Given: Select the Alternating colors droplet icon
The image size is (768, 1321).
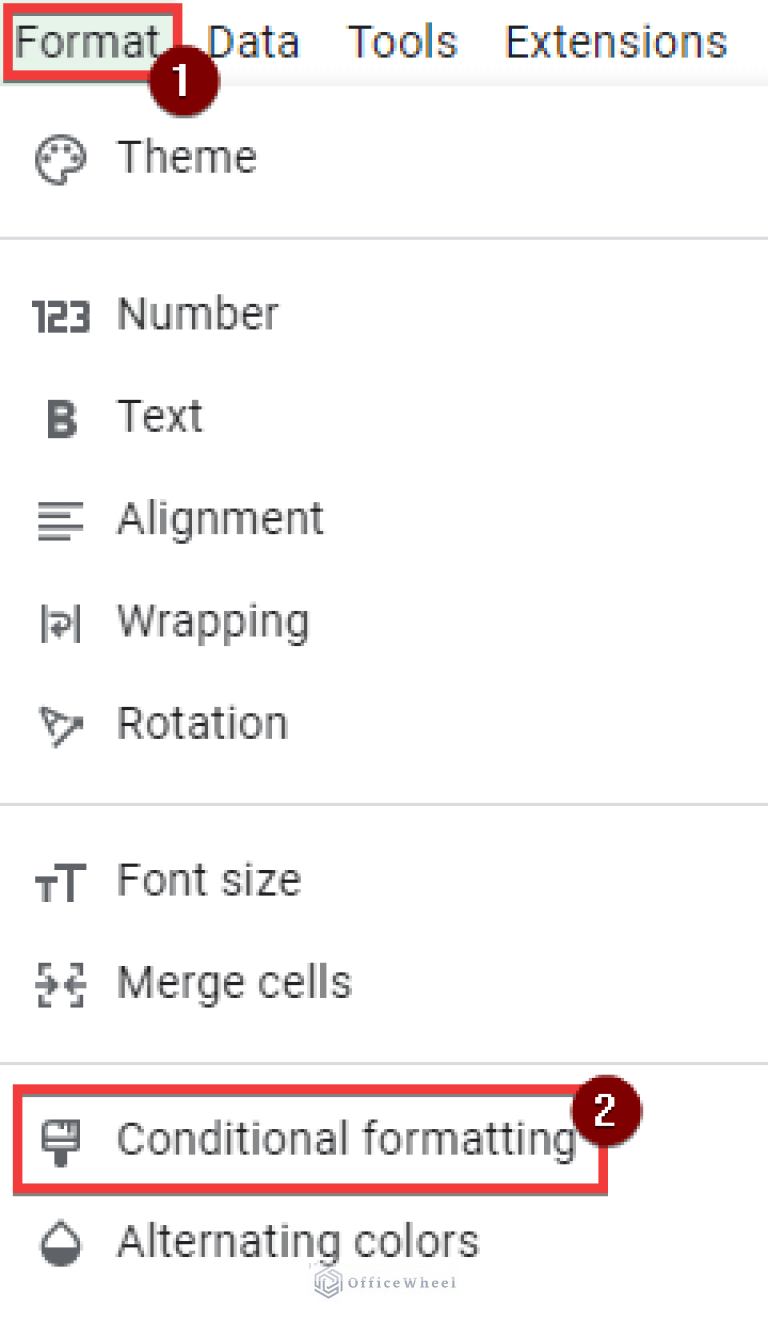Looking at the screenshot, I should click(x=60, y=1241).
